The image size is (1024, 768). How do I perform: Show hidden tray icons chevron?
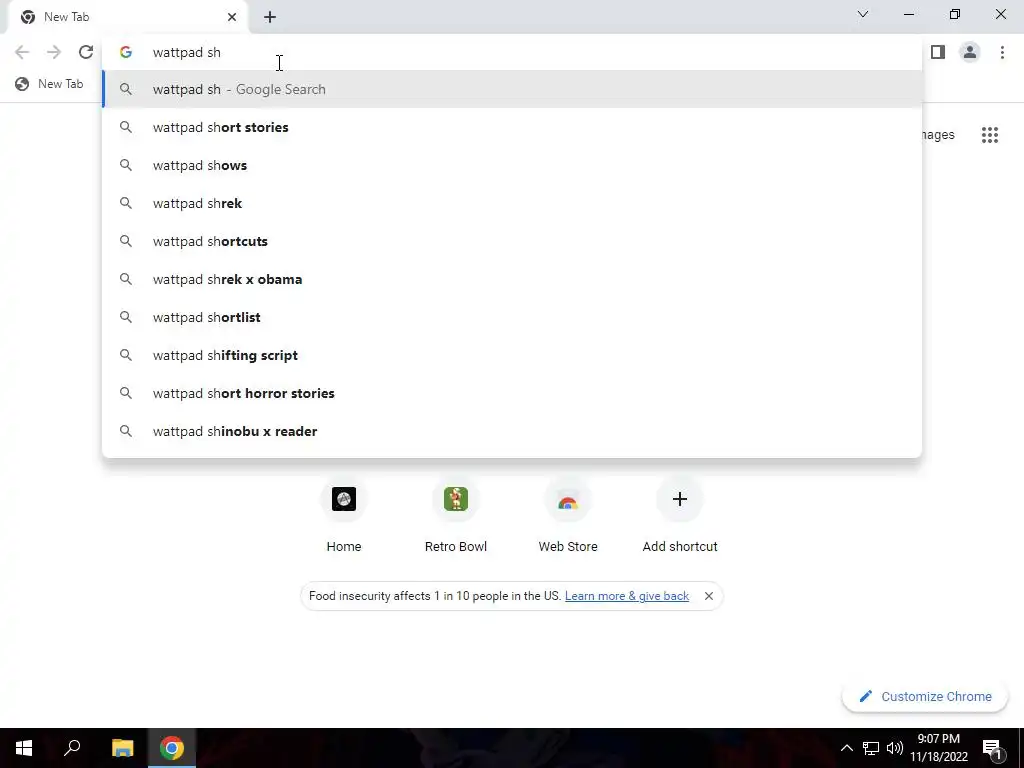pyautogui.click(x=846, y=748)
